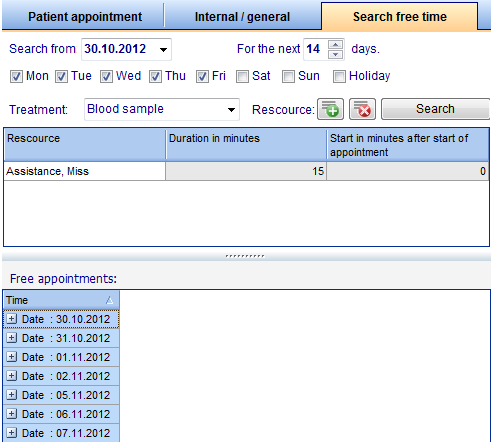Open the Treatment Blood sample dropdown

click(x=231, y=109)
